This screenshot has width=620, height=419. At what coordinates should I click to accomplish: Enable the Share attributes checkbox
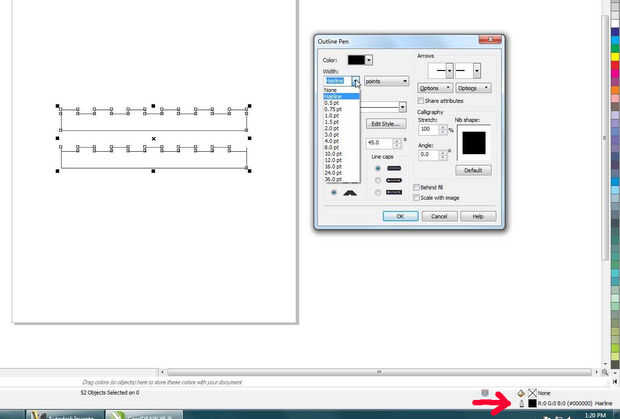pyautogui.click(x=421, y=101)
